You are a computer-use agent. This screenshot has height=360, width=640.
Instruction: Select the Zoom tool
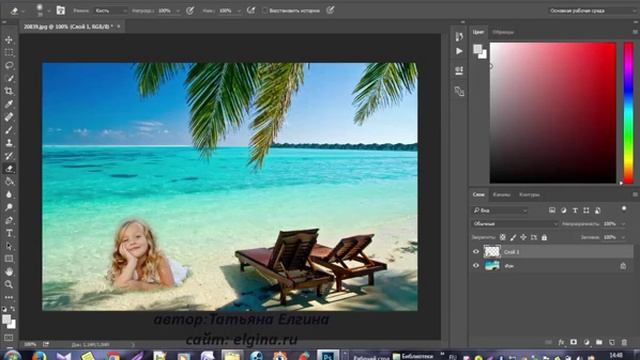[x=9, y=284]
